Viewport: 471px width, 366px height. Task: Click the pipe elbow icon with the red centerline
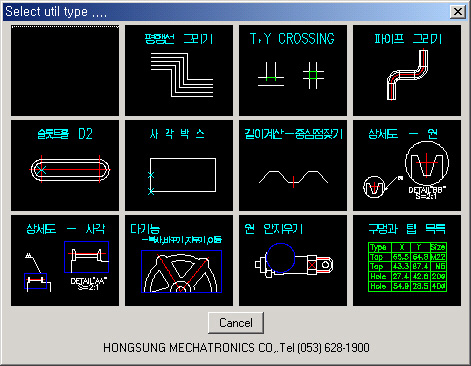407,75
